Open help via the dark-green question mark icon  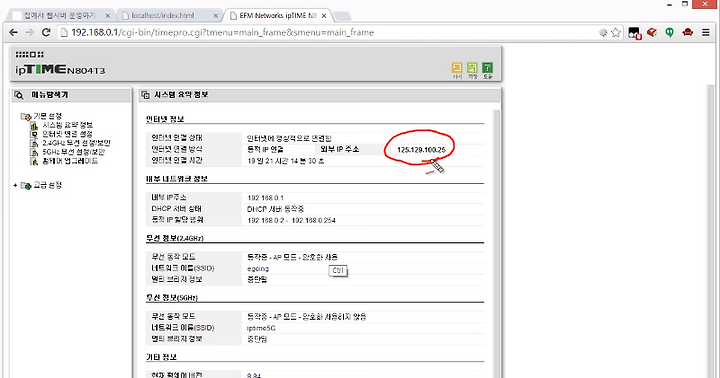pos(488,68)
